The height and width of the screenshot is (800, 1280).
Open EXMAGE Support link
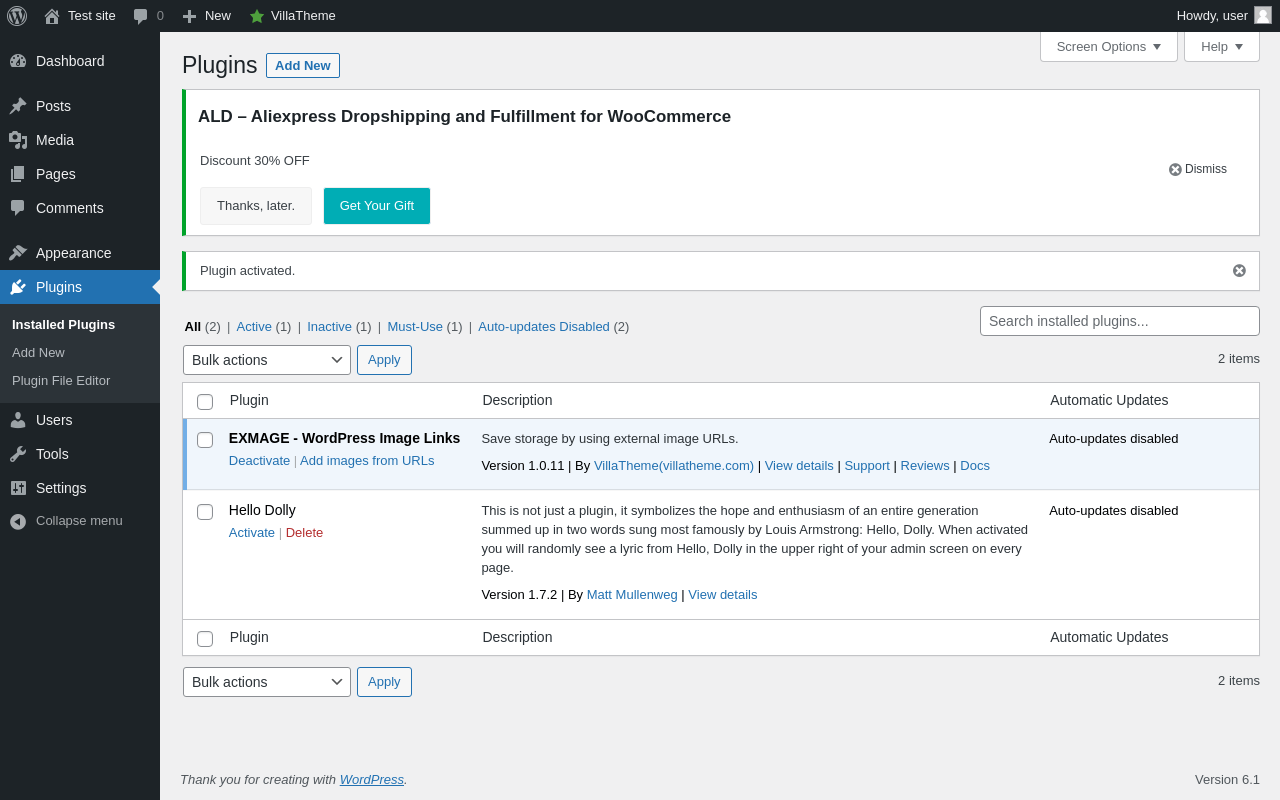click(867, 466)
